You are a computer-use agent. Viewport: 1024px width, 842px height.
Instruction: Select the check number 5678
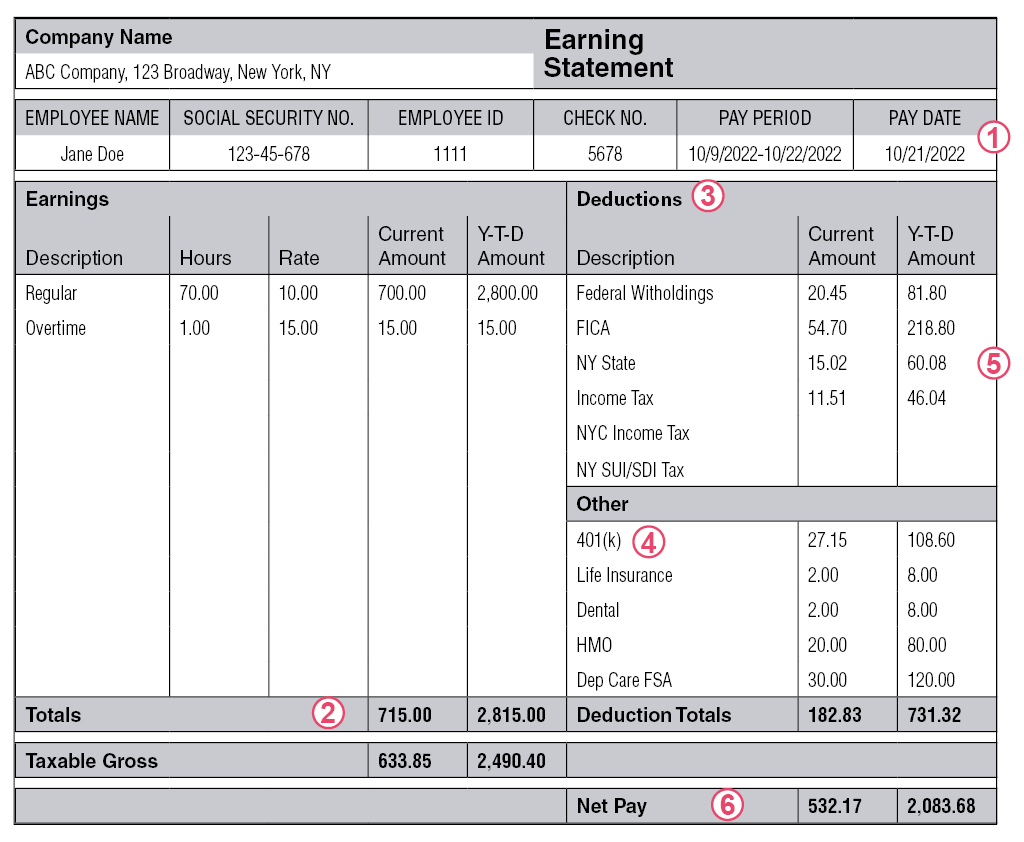coord(604,154)
